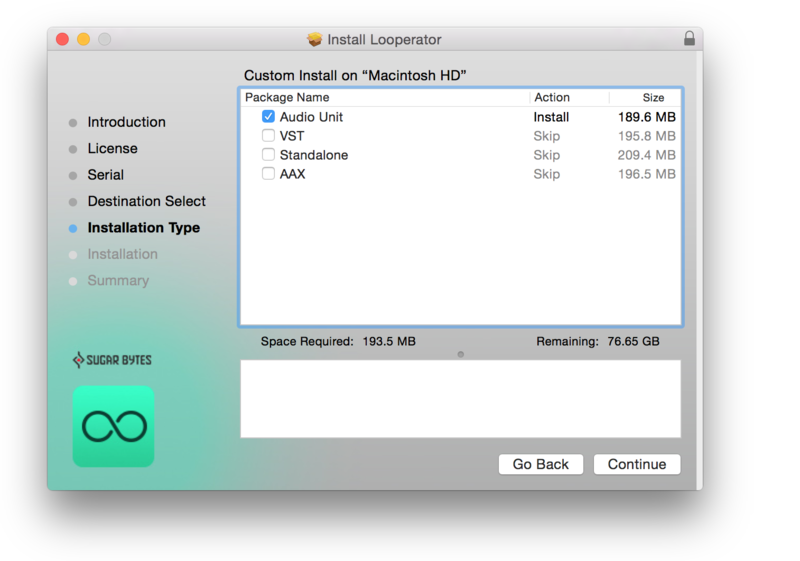Screen dimensions: 800x561
Task: Click the Package Name column header
Action: (287, 98)
